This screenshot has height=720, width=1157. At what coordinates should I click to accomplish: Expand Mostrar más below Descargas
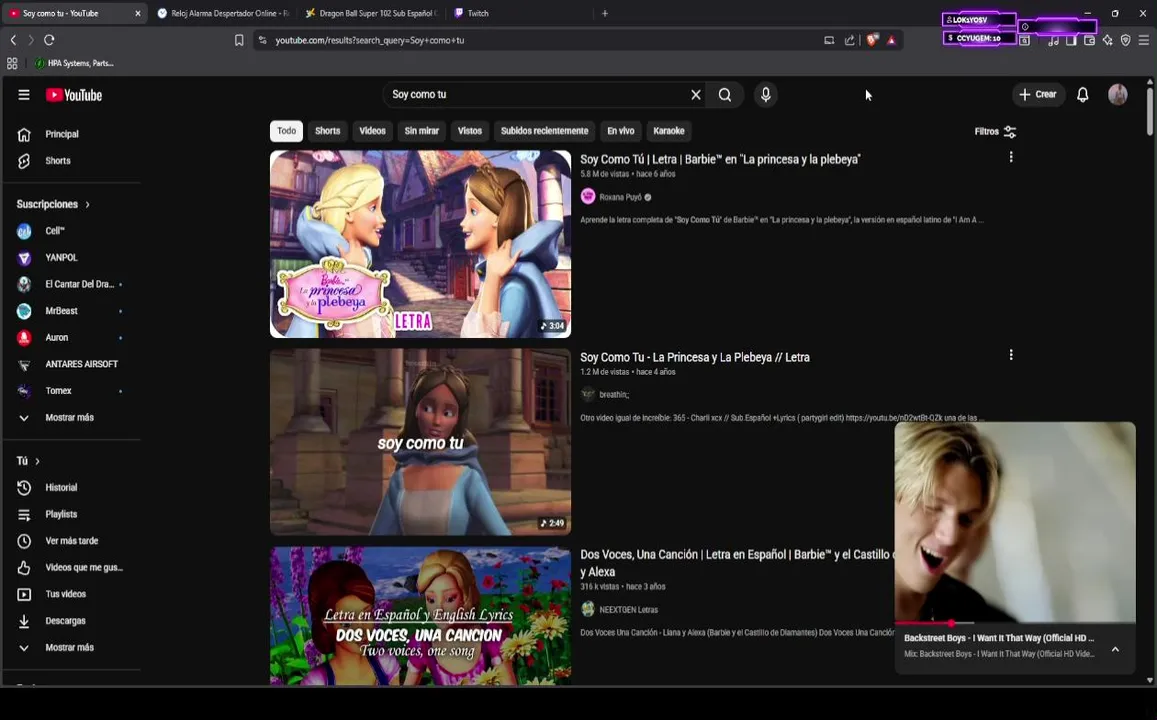[71, 648]
